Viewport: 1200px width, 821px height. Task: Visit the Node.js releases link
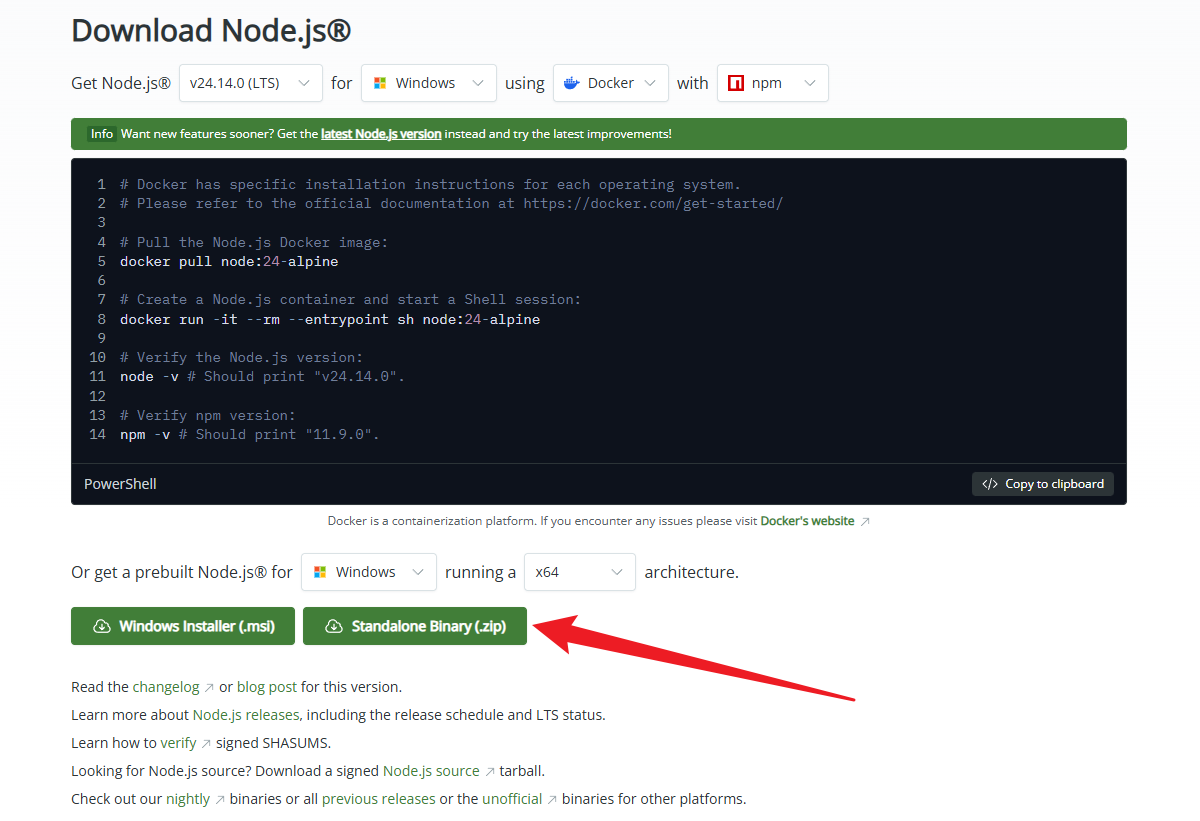tap(246, 715)
